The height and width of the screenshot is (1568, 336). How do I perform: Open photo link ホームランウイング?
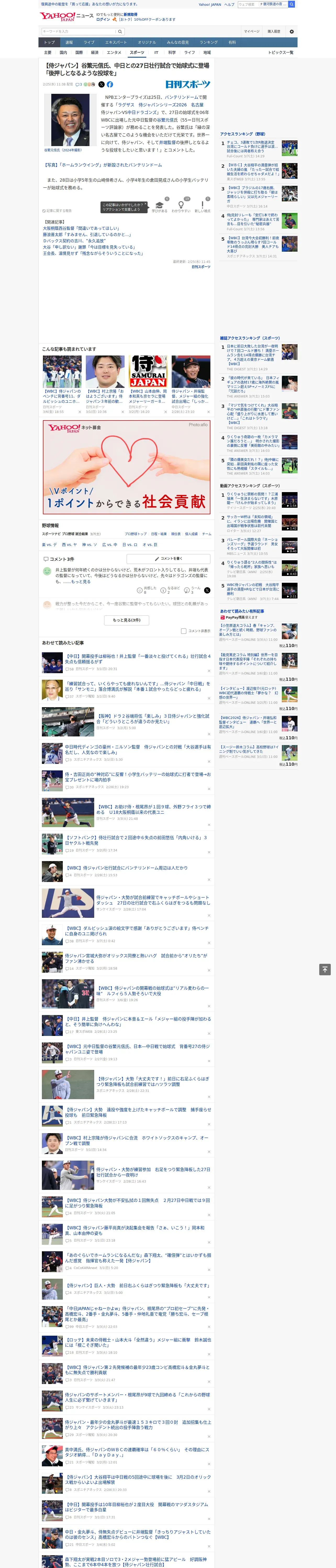pos(102,165)
